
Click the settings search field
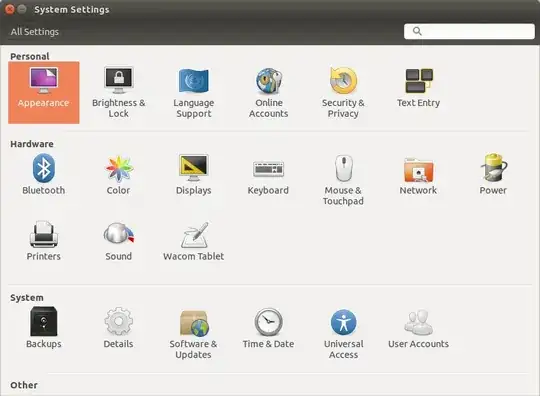[x=469, y=31]
